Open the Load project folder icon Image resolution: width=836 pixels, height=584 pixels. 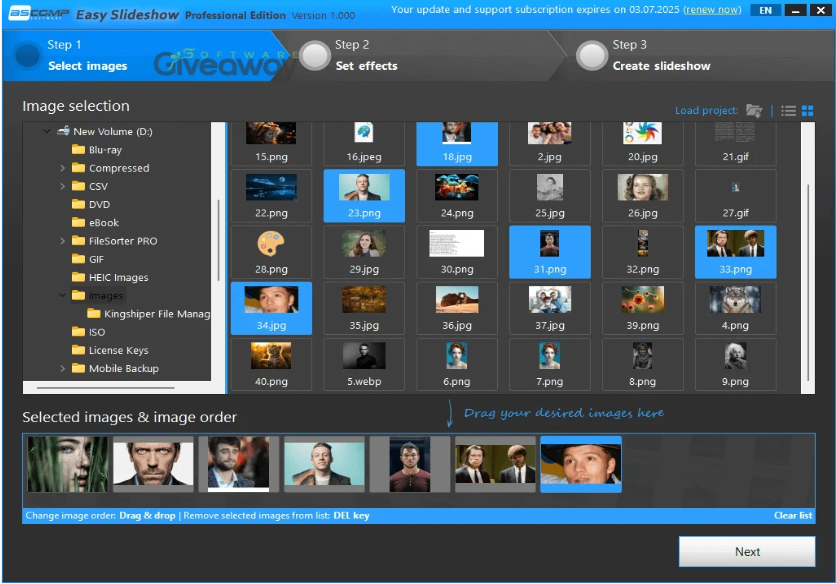[753, 110]
